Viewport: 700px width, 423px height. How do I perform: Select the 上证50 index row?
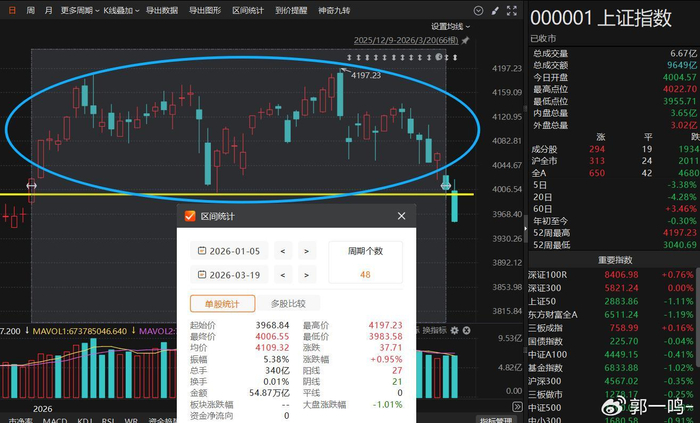611,301
